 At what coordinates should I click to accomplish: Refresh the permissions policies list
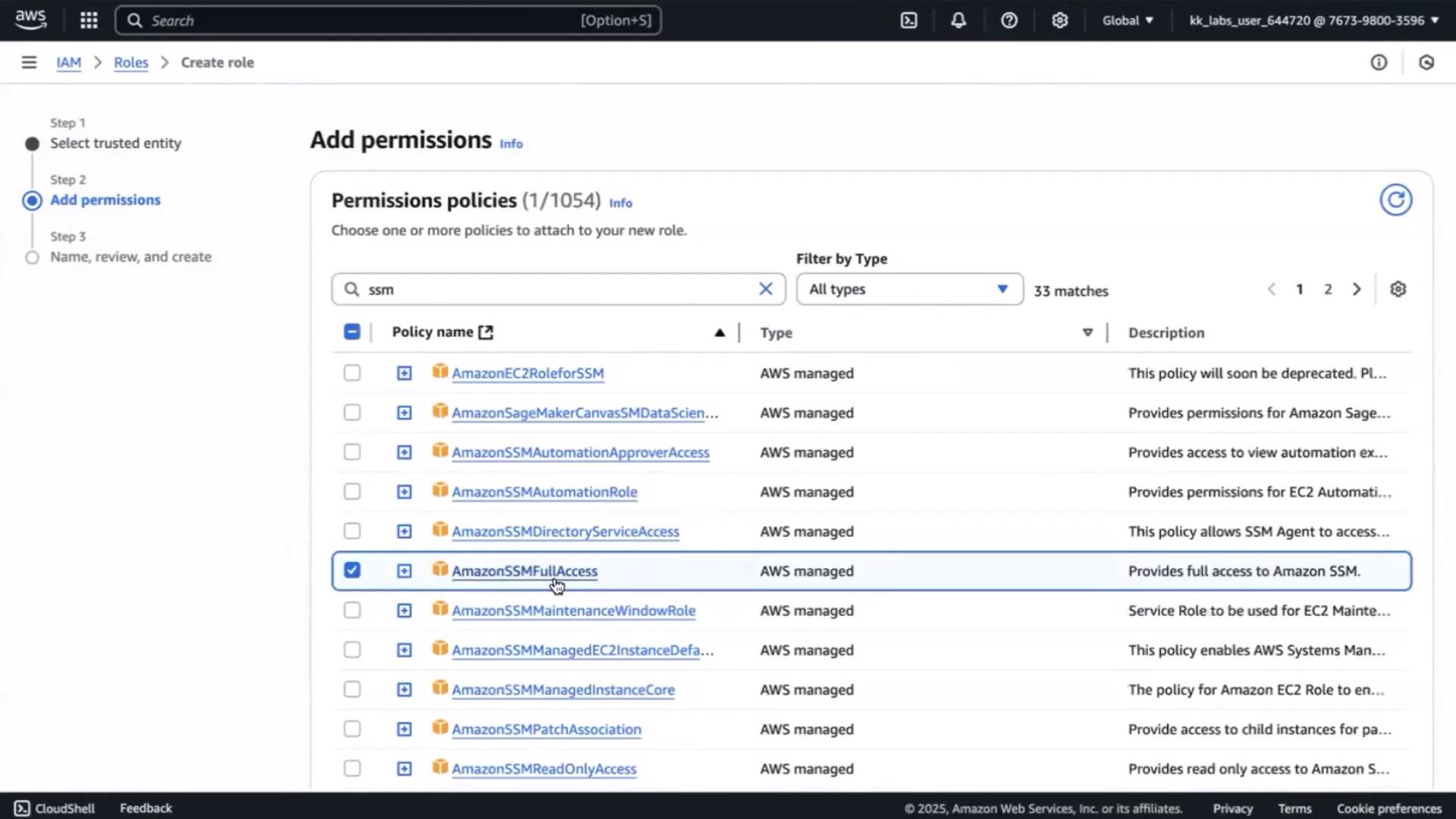(x=1395, y=200)
